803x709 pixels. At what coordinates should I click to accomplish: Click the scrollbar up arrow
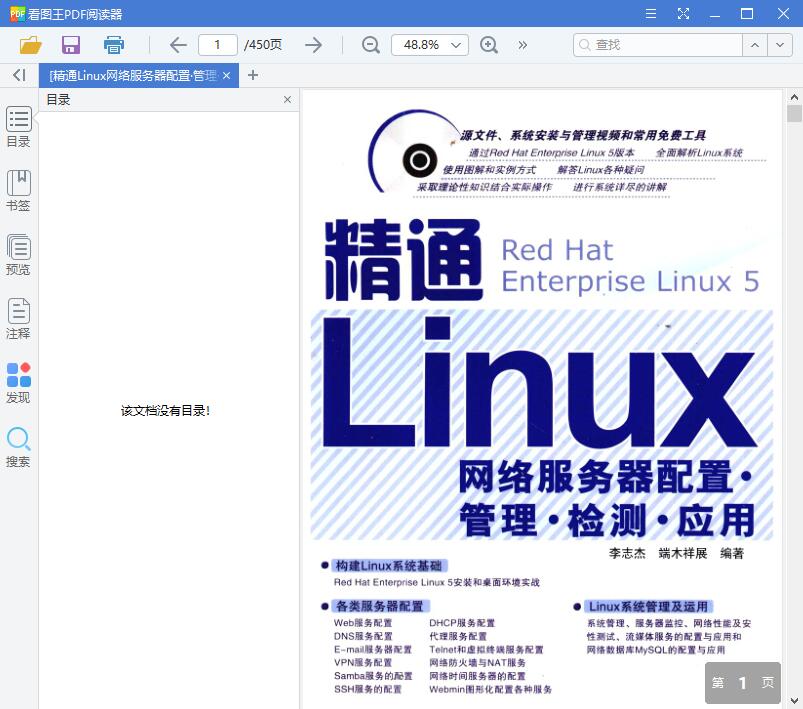794,97
